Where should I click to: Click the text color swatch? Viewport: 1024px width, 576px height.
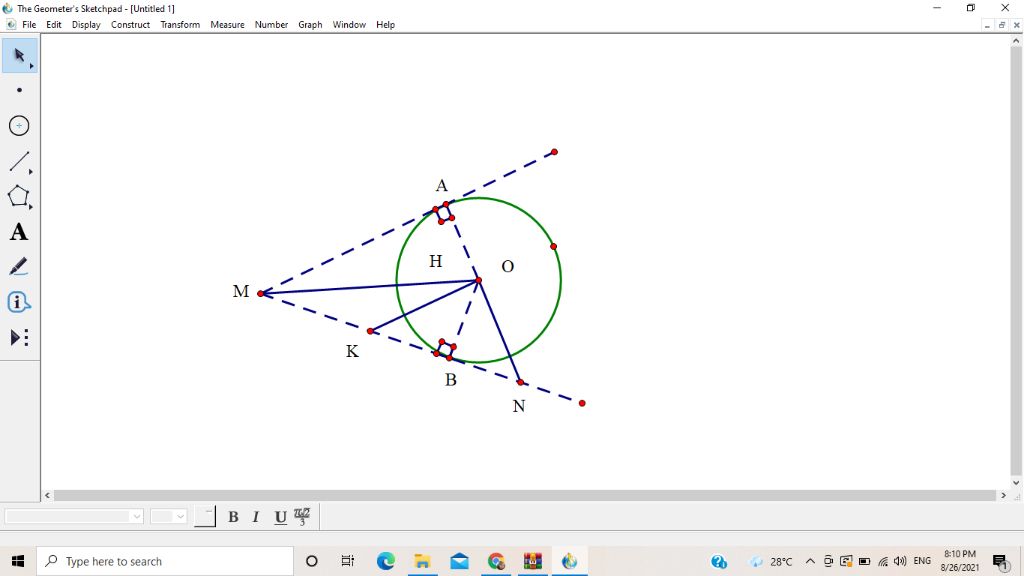pyautogui.click(x=205, y=517)
